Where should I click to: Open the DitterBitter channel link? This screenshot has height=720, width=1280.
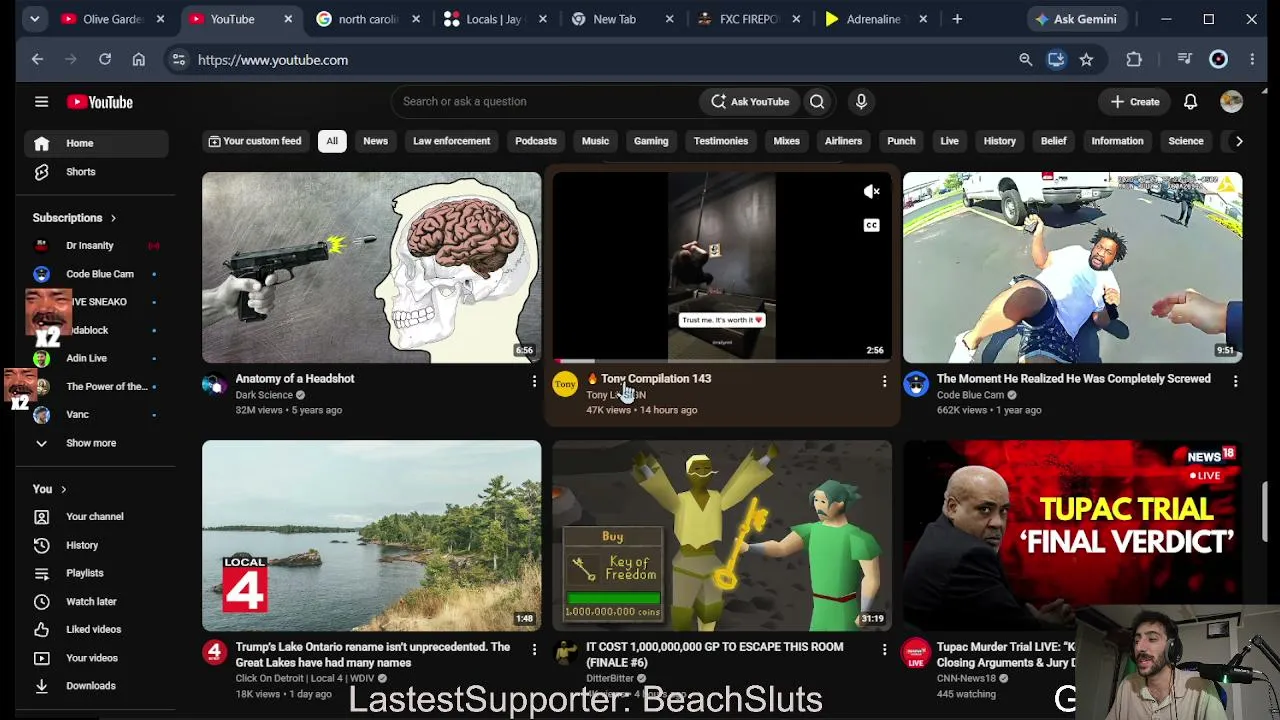click(610, 678)
